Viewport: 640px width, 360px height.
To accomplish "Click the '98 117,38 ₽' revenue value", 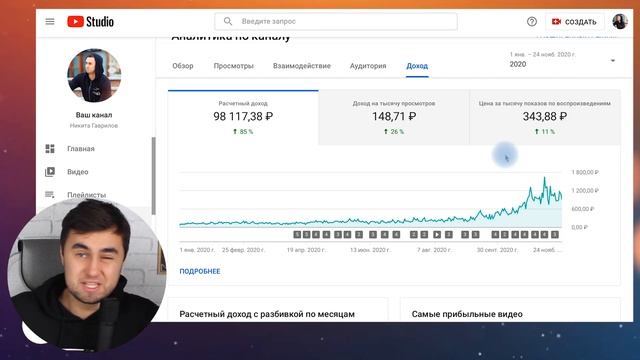I will coord(243,117).
